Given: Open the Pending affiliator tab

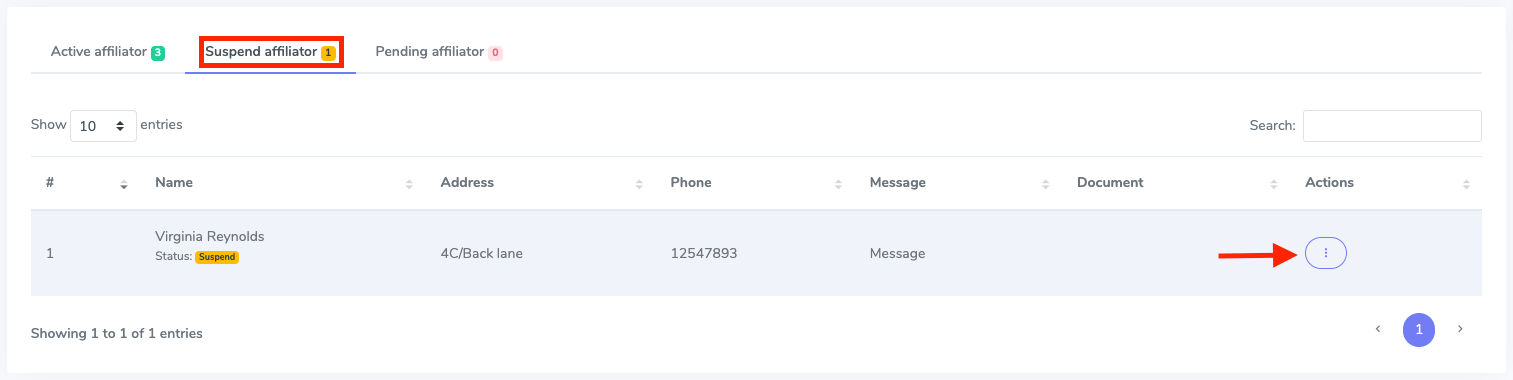Looking at the screenshot, I should coord(438,52).
